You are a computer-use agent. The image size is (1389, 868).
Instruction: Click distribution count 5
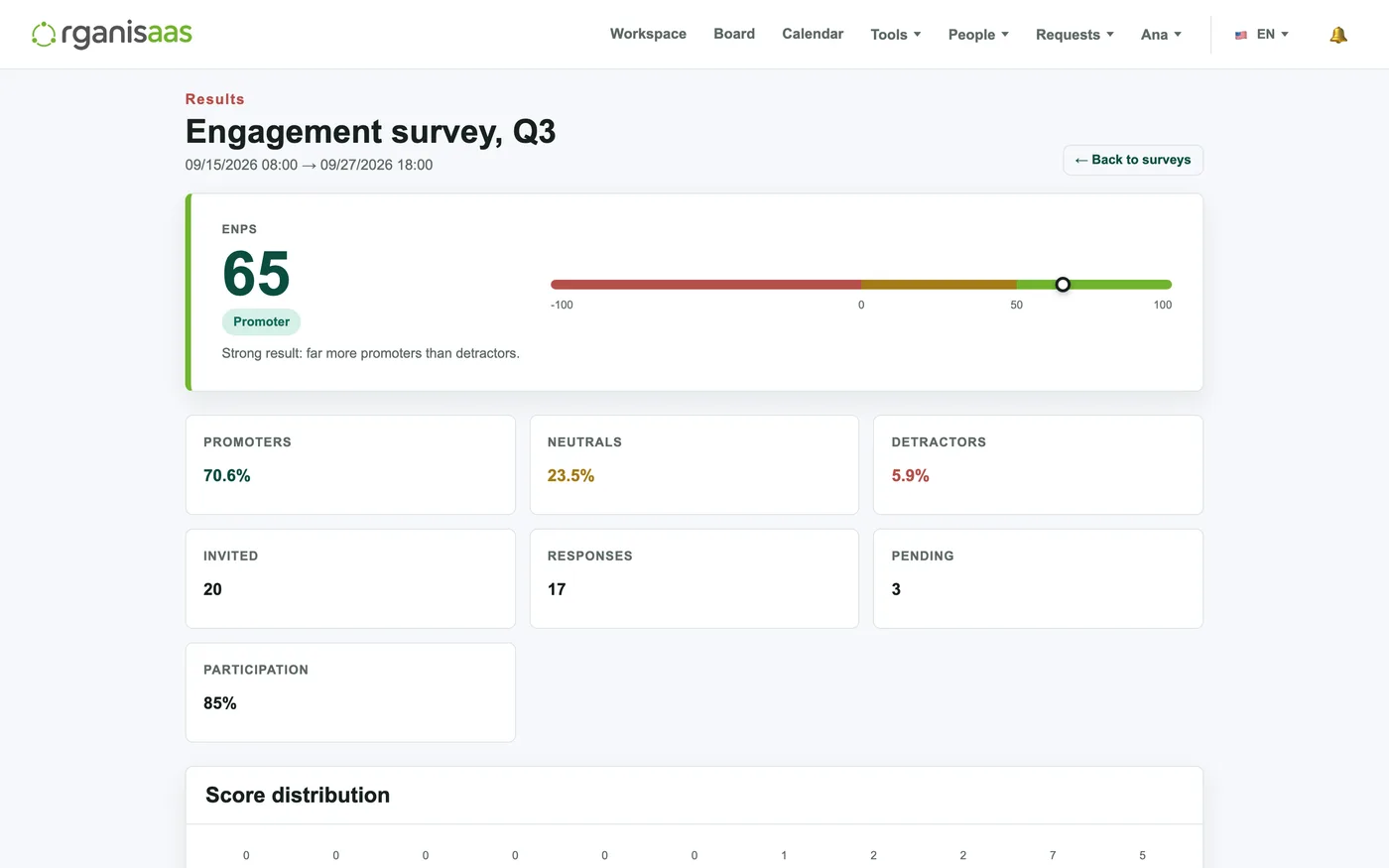(1142, 855)
